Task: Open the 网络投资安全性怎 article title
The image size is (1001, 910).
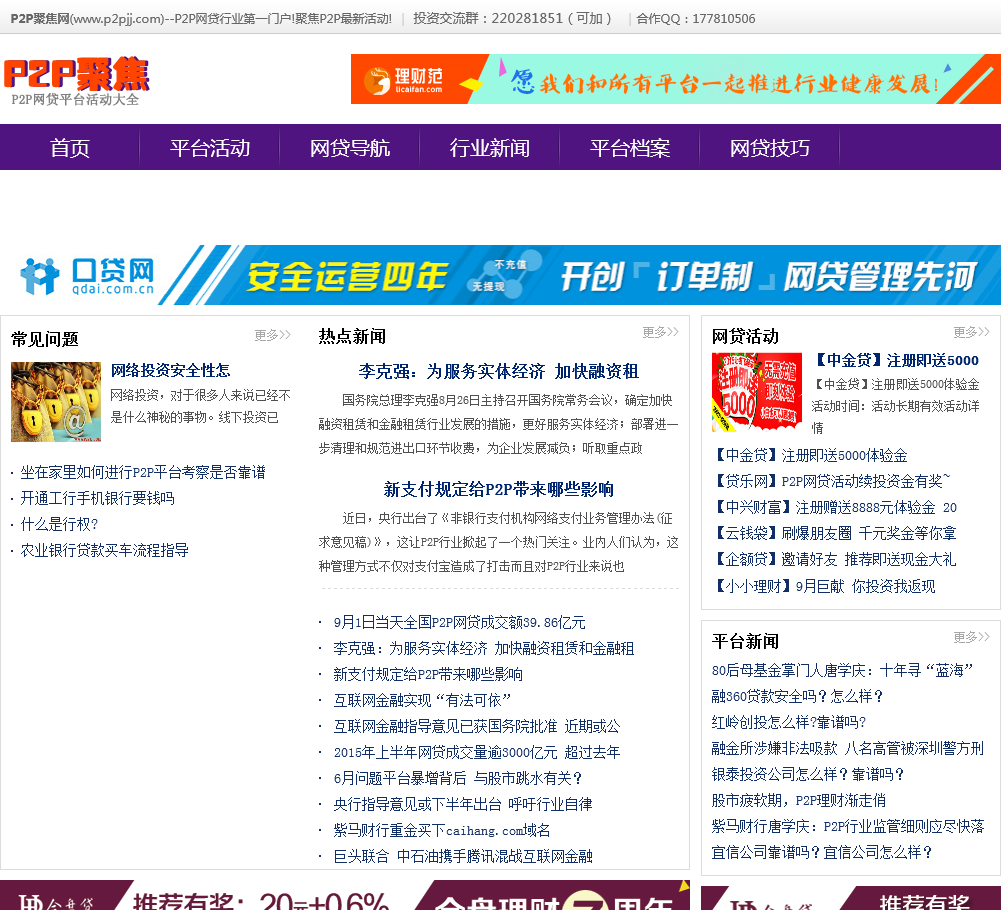Action: tap(170, 370)
